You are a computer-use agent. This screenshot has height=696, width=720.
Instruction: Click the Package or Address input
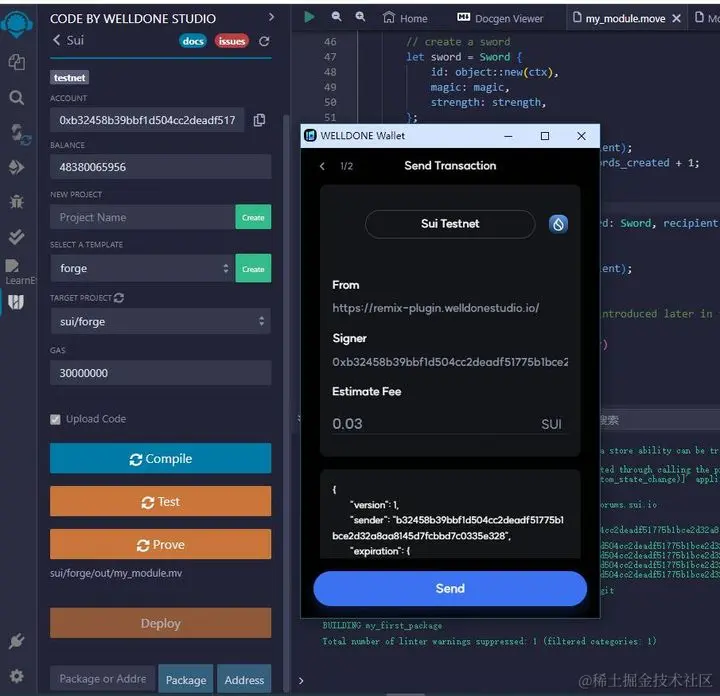pyautogui.click(x=103, y=679)
